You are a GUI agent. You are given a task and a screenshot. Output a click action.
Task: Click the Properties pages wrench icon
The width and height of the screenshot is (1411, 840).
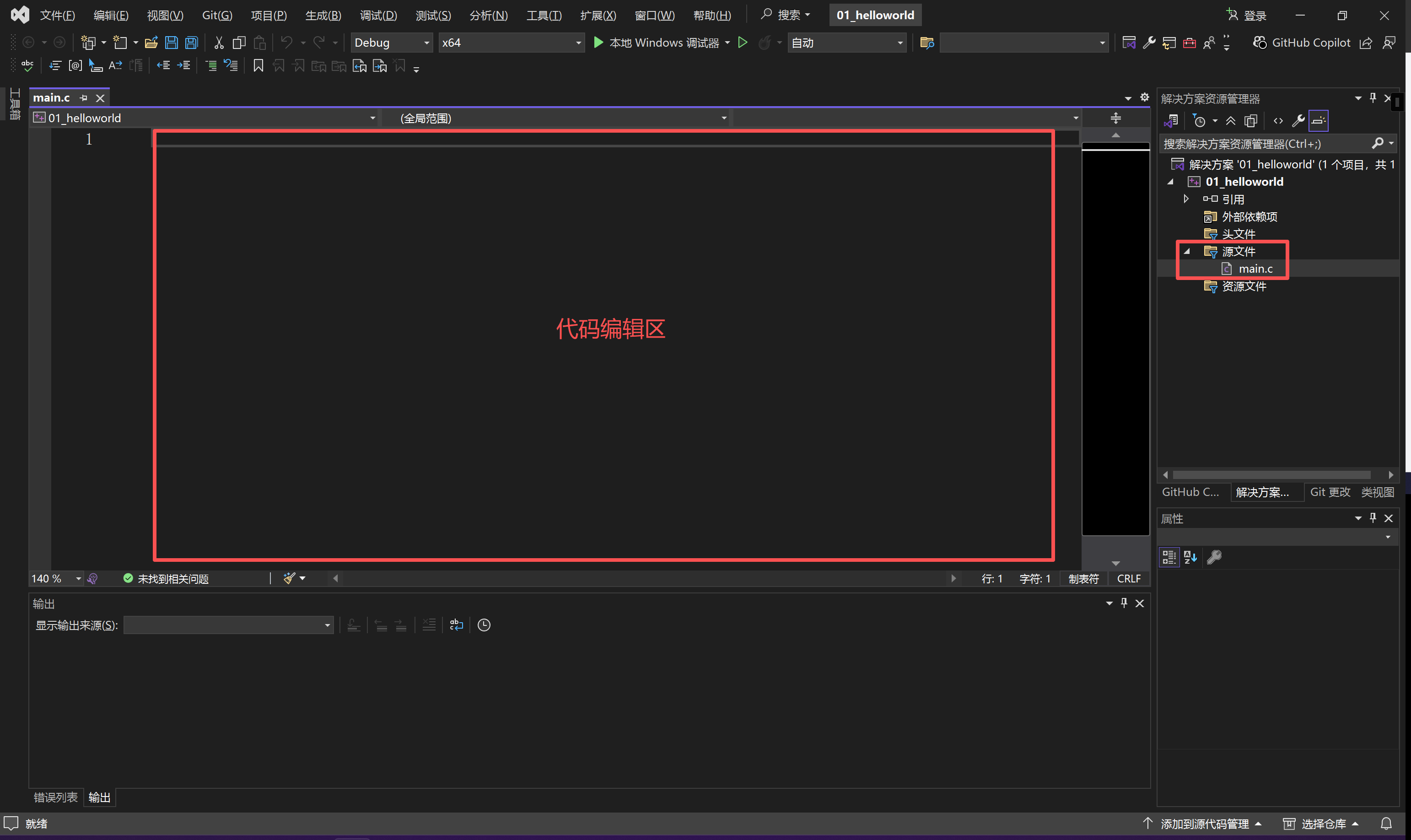click(x=1214, y=557)
